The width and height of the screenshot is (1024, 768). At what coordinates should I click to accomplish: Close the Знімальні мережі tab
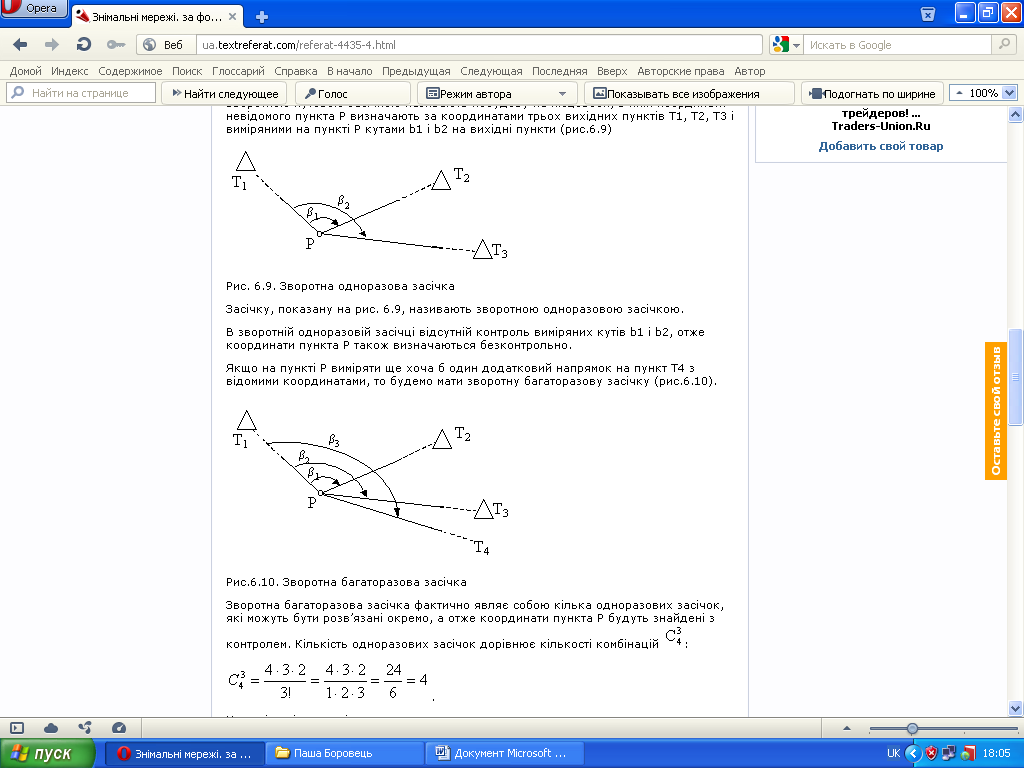tap(232, 17)
